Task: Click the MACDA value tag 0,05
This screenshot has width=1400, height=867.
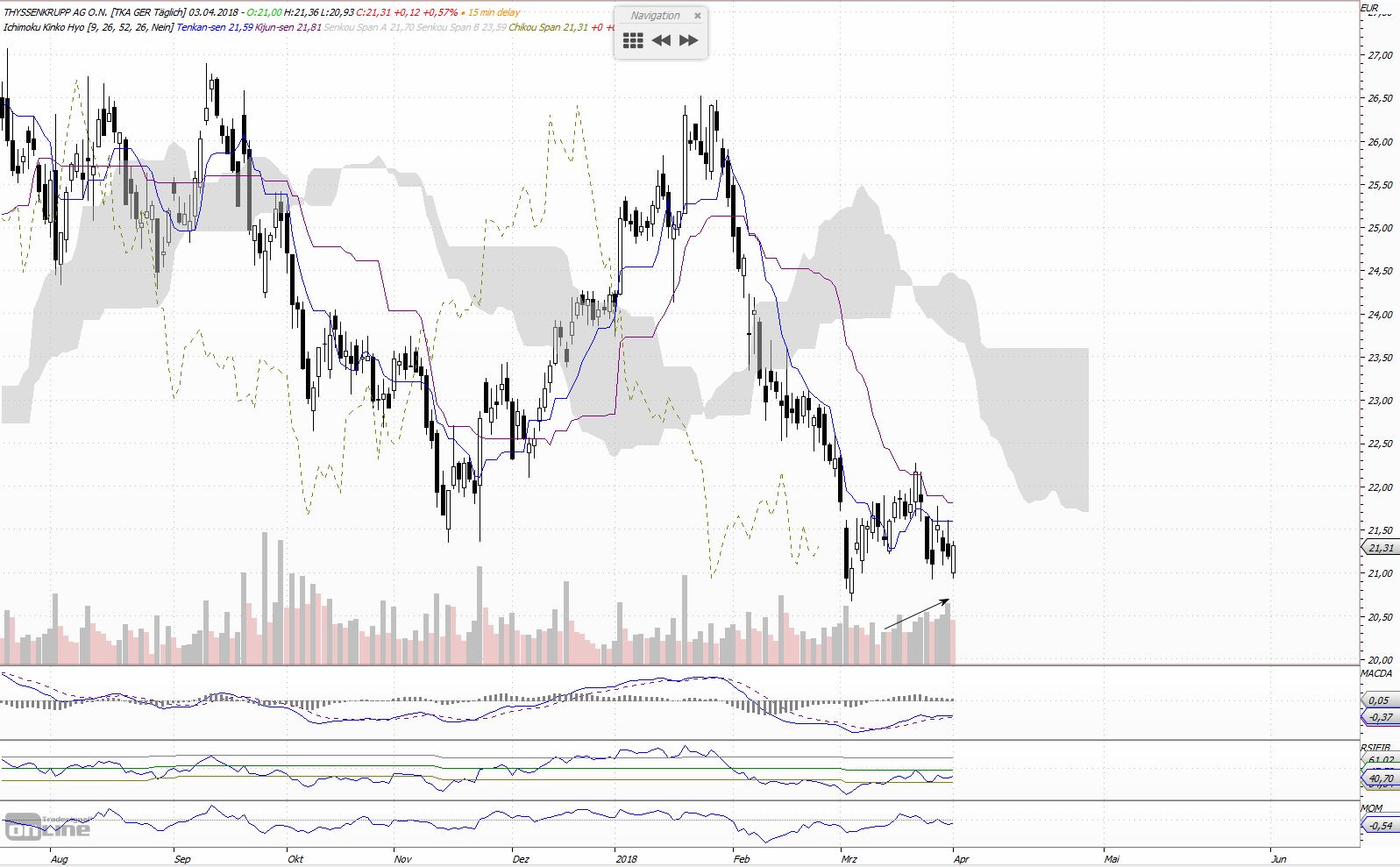Action: [1379, 700]
